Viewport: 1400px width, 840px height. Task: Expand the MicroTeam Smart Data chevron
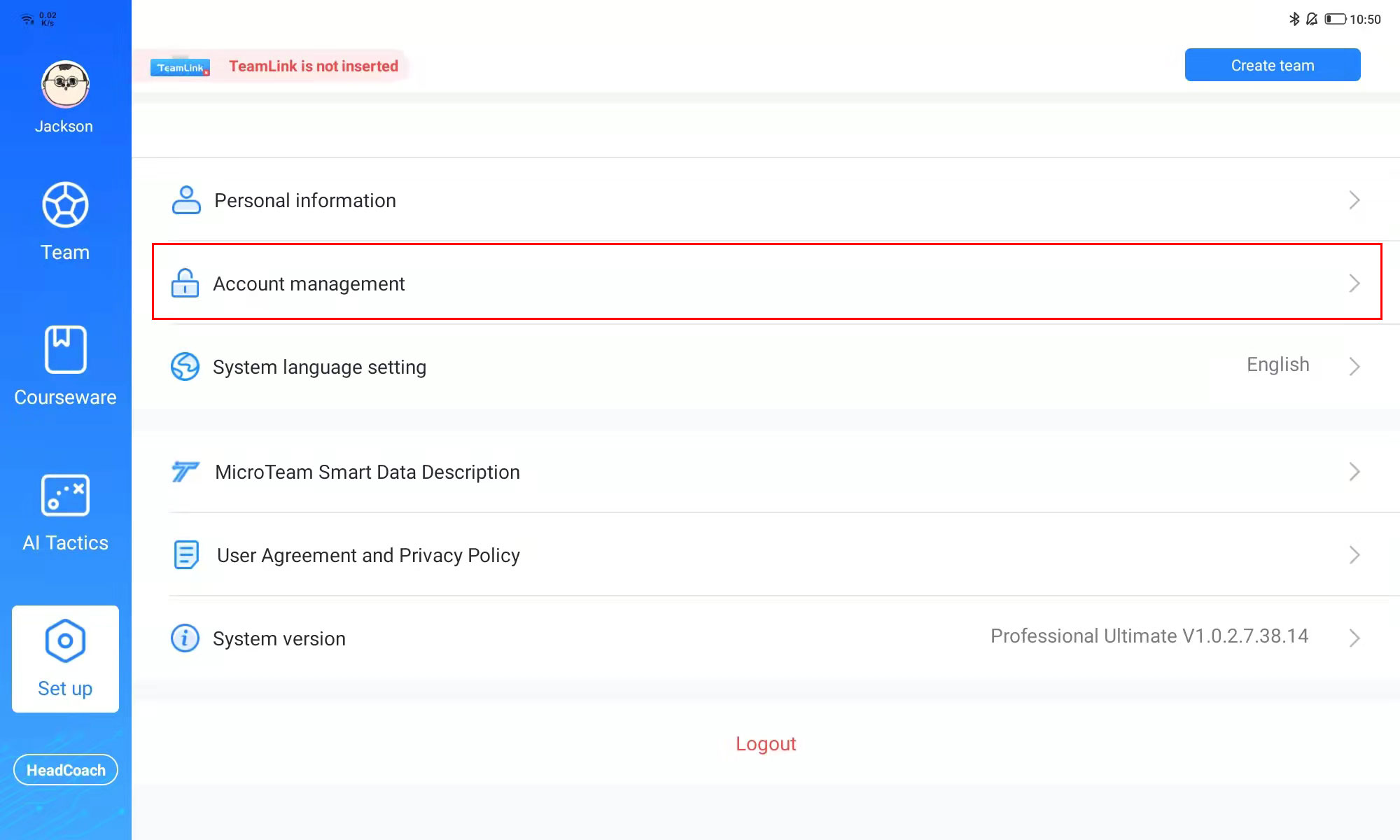pos(1354,472)
